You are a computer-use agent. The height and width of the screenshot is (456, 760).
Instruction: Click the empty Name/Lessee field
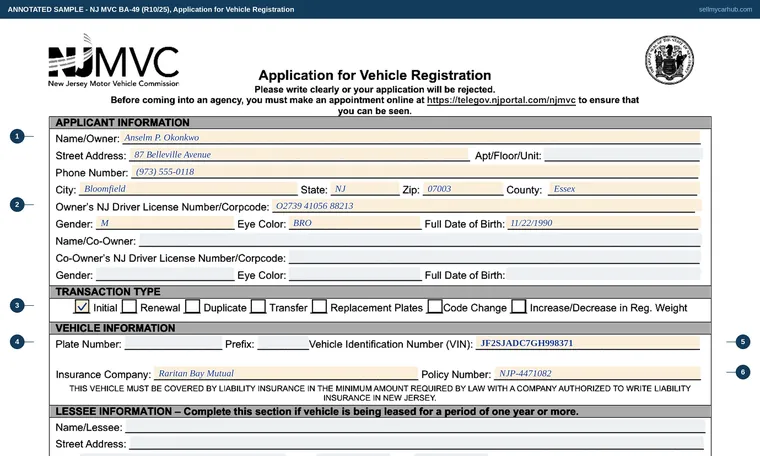pos(415,426)
